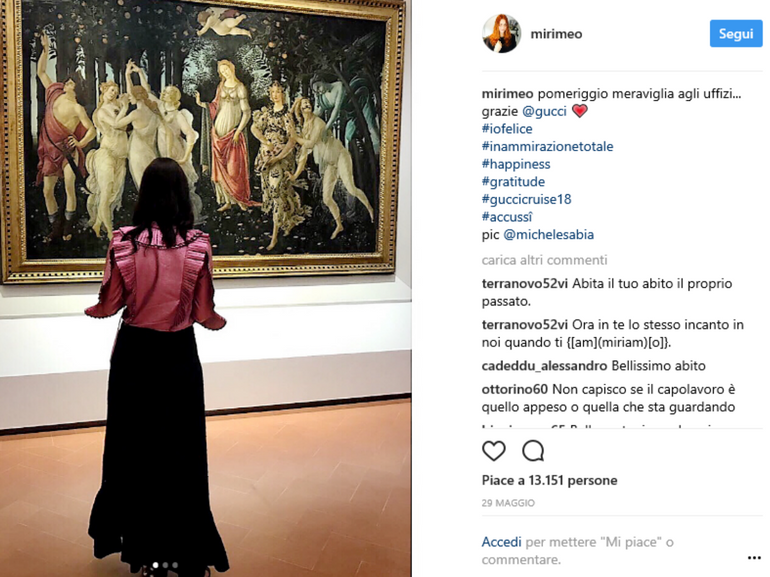The height and width of the screenshot is (577, 770).
Task: Like the post with the heart icon
Action: tap(494, 451)
